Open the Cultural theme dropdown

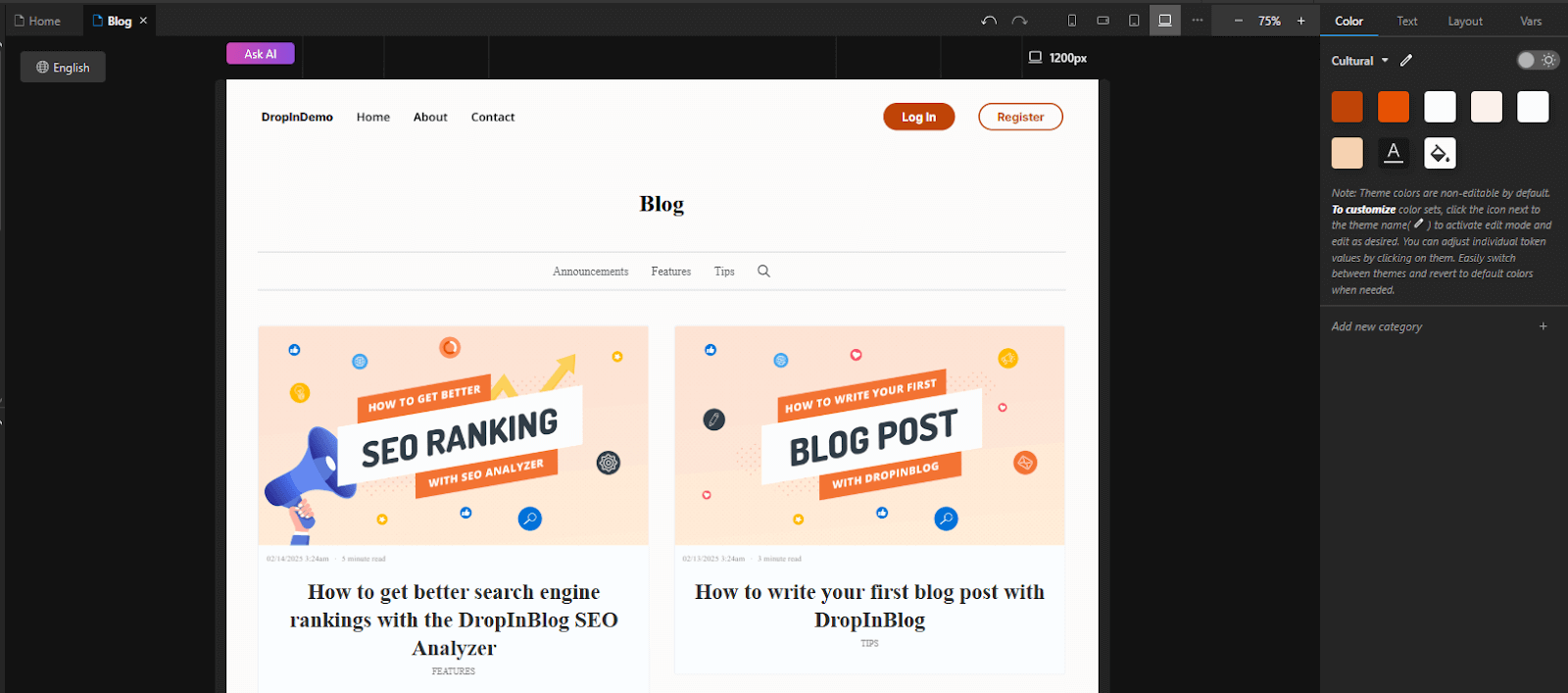(x=1360, y=61)
